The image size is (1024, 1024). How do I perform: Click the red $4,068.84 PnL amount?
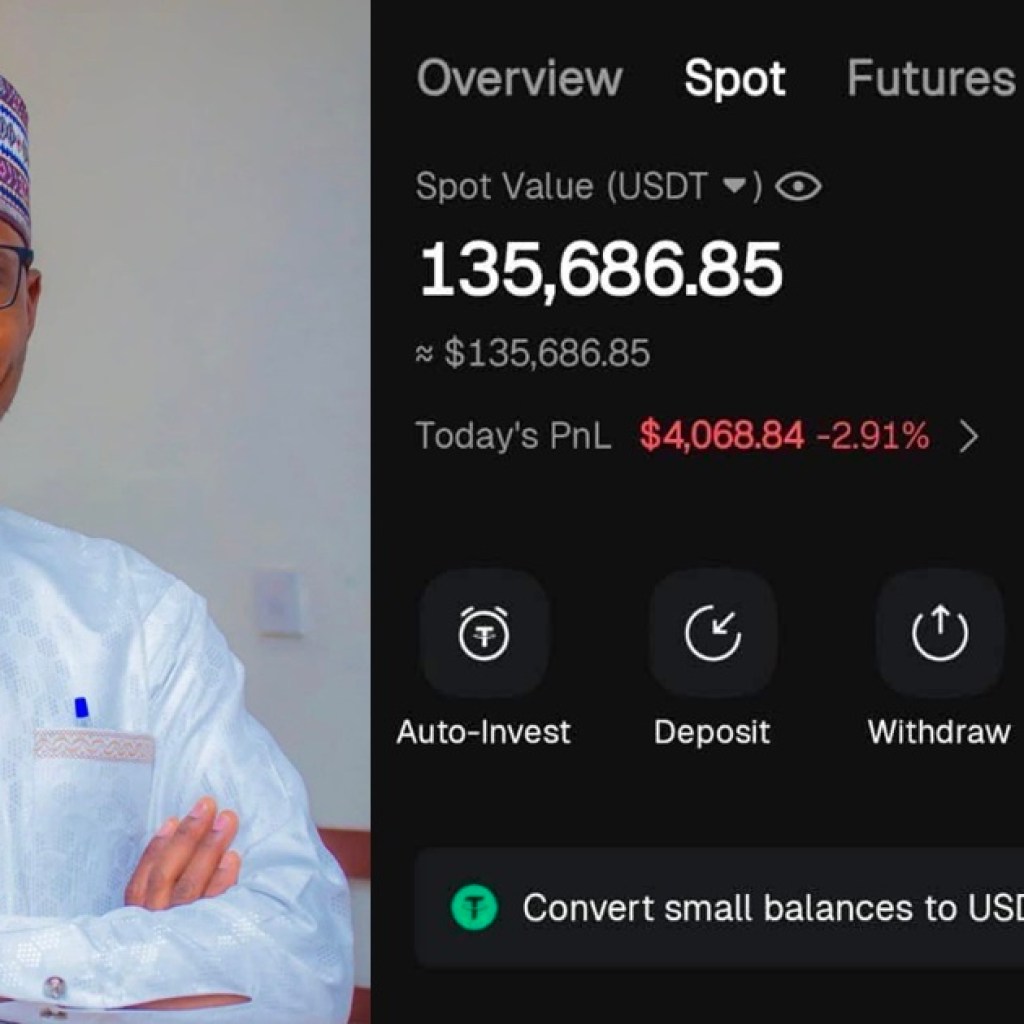(x=721, y=436)
